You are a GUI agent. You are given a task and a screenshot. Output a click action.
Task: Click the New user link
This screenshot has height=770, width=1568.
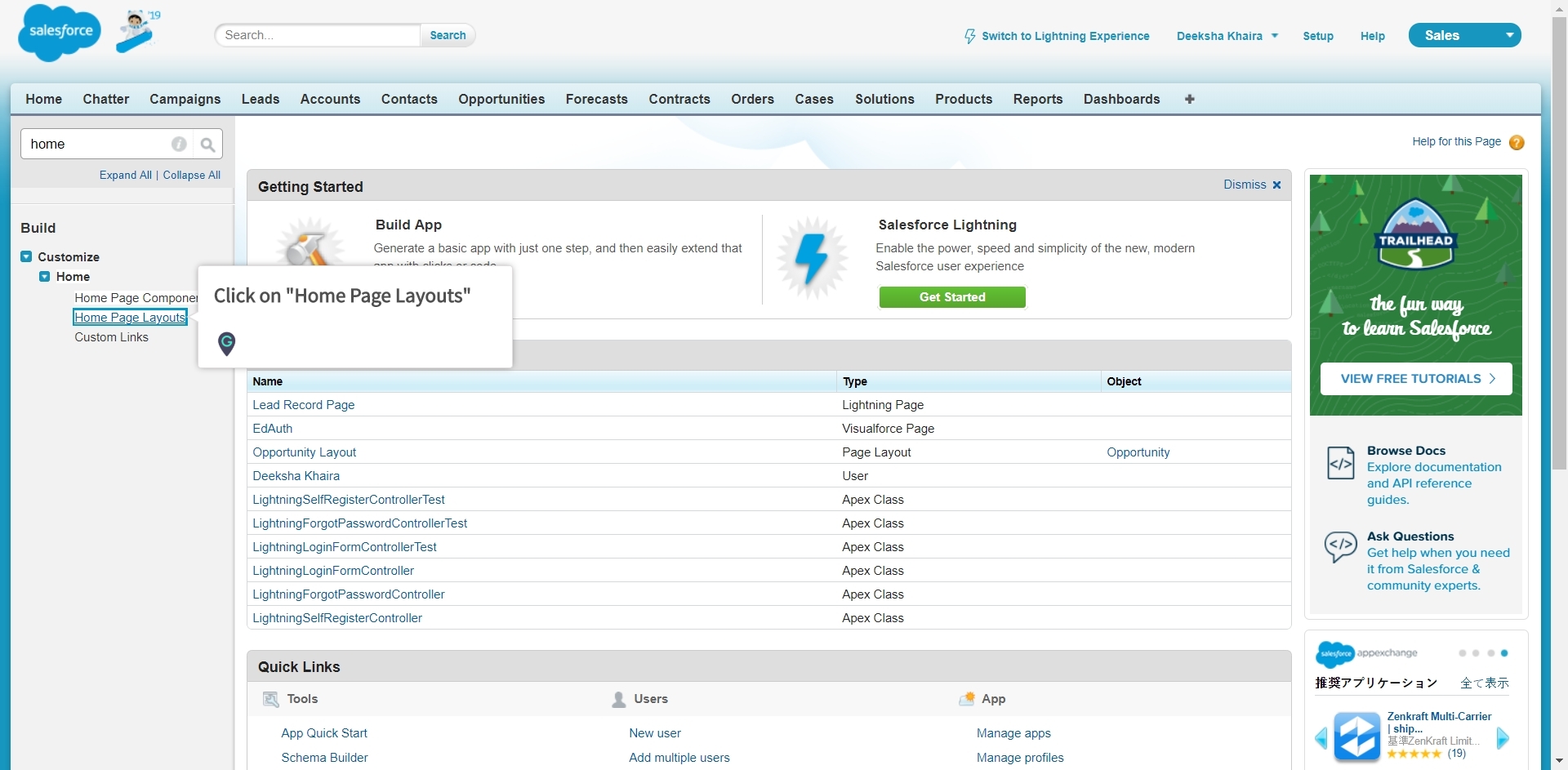tap(654, 733)
